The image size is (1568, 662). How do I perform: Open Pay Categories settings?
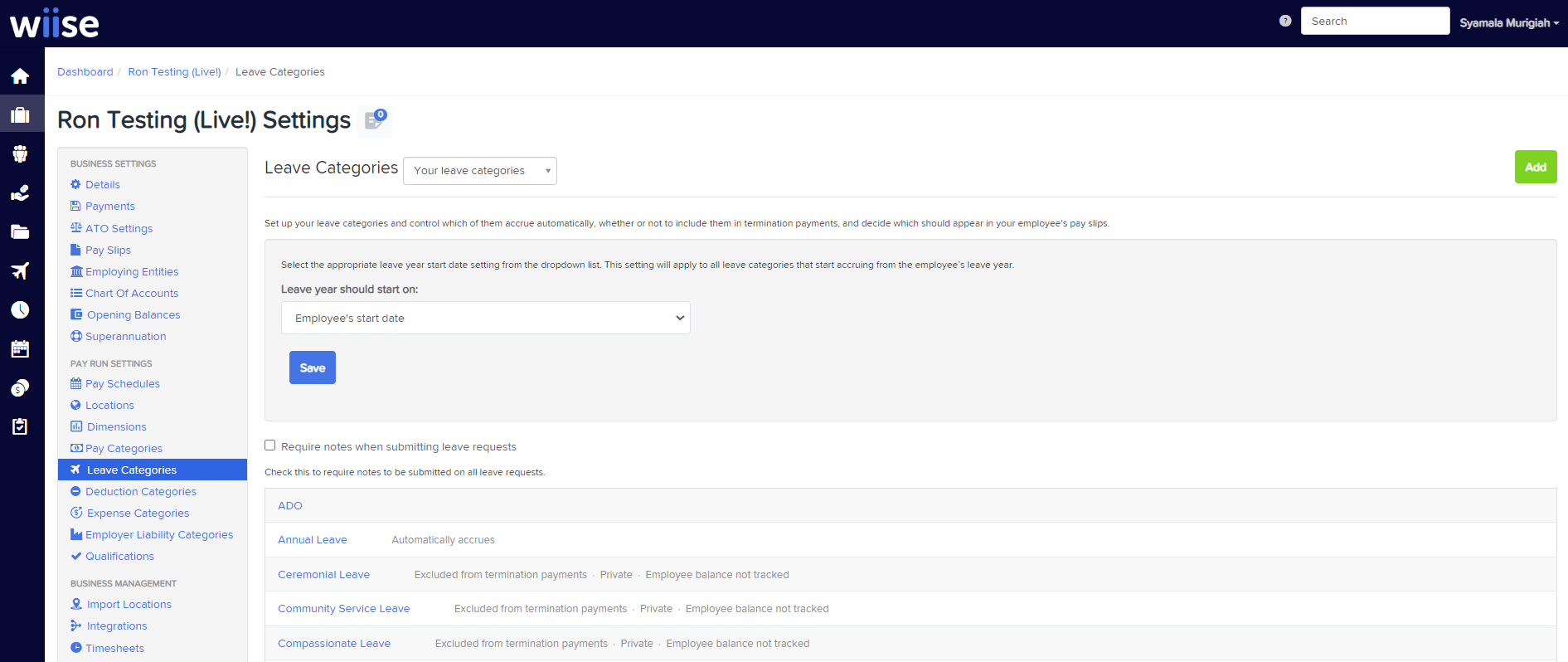coord(124,448)
